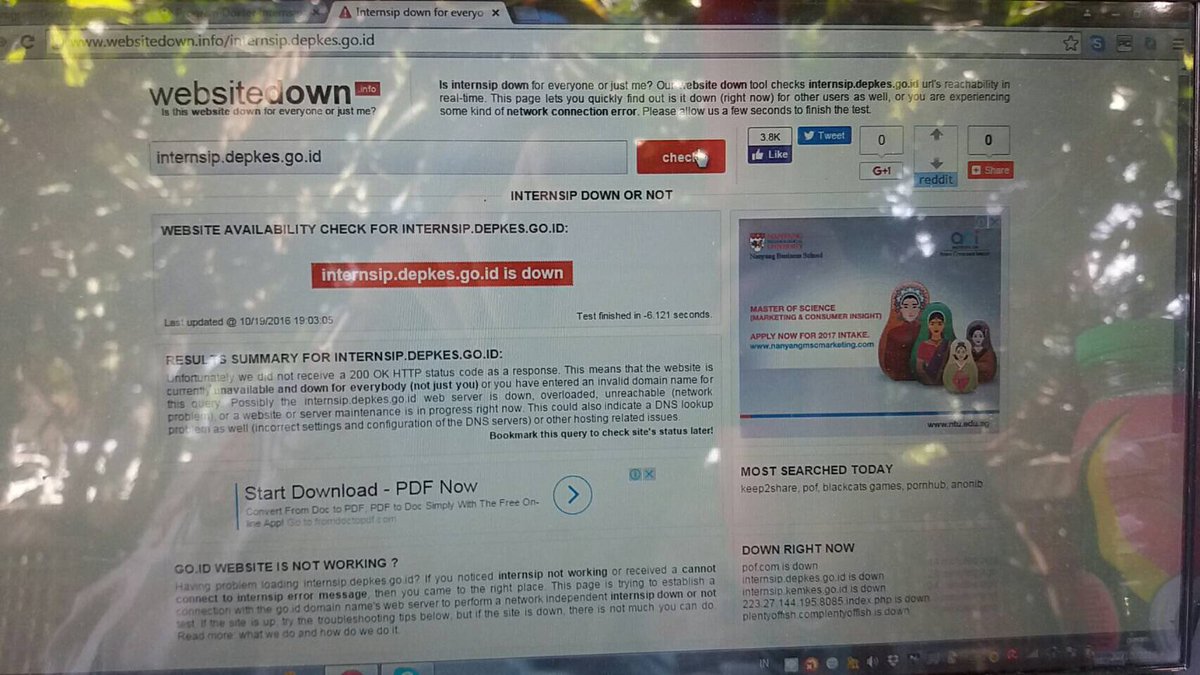Click the red X tray icon
This screenshot has height=675, width=1200.
tap(811, 662)
